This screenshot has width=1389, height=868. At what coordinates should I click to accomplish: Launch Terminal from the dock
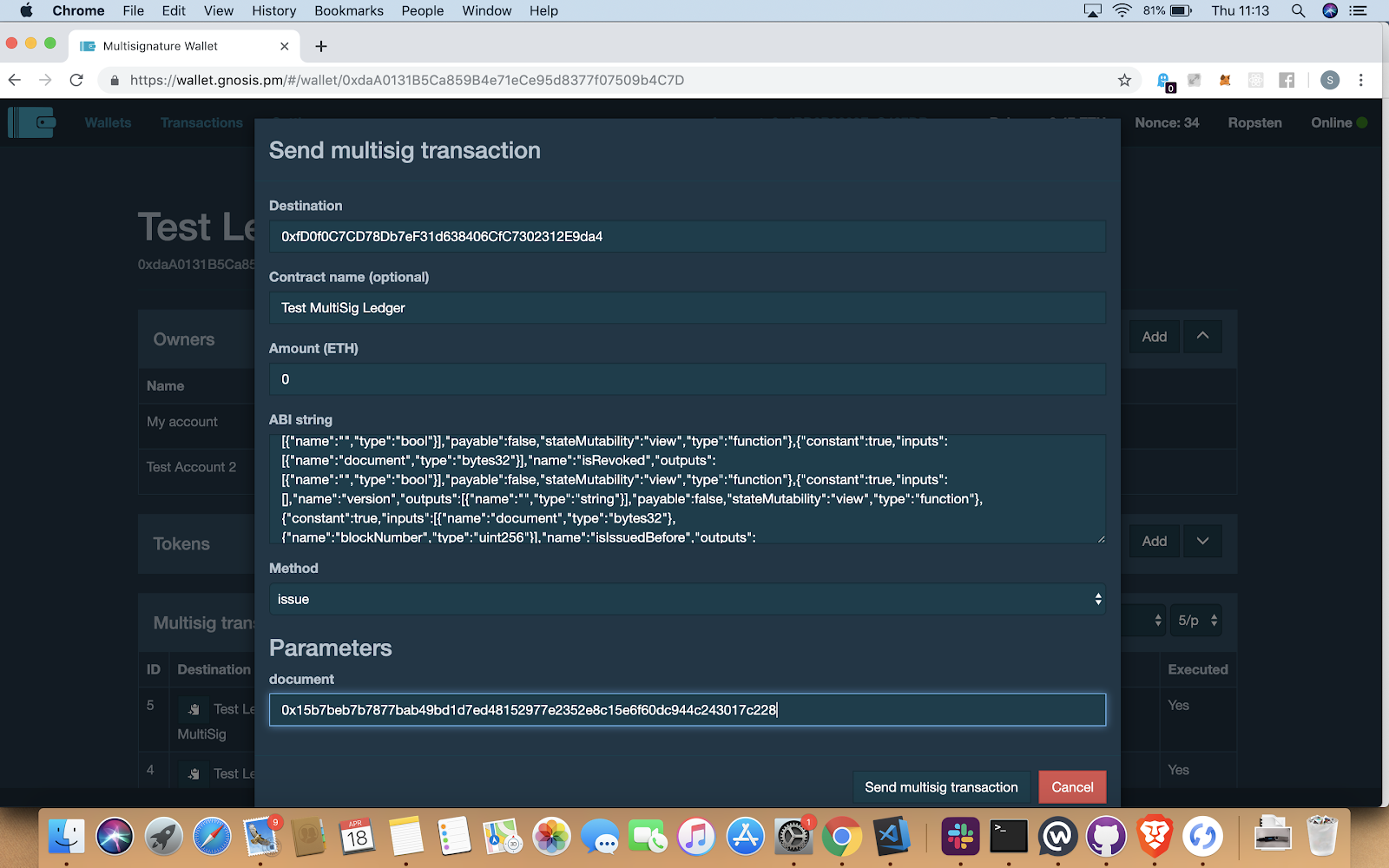click(x=1009, y=837)
